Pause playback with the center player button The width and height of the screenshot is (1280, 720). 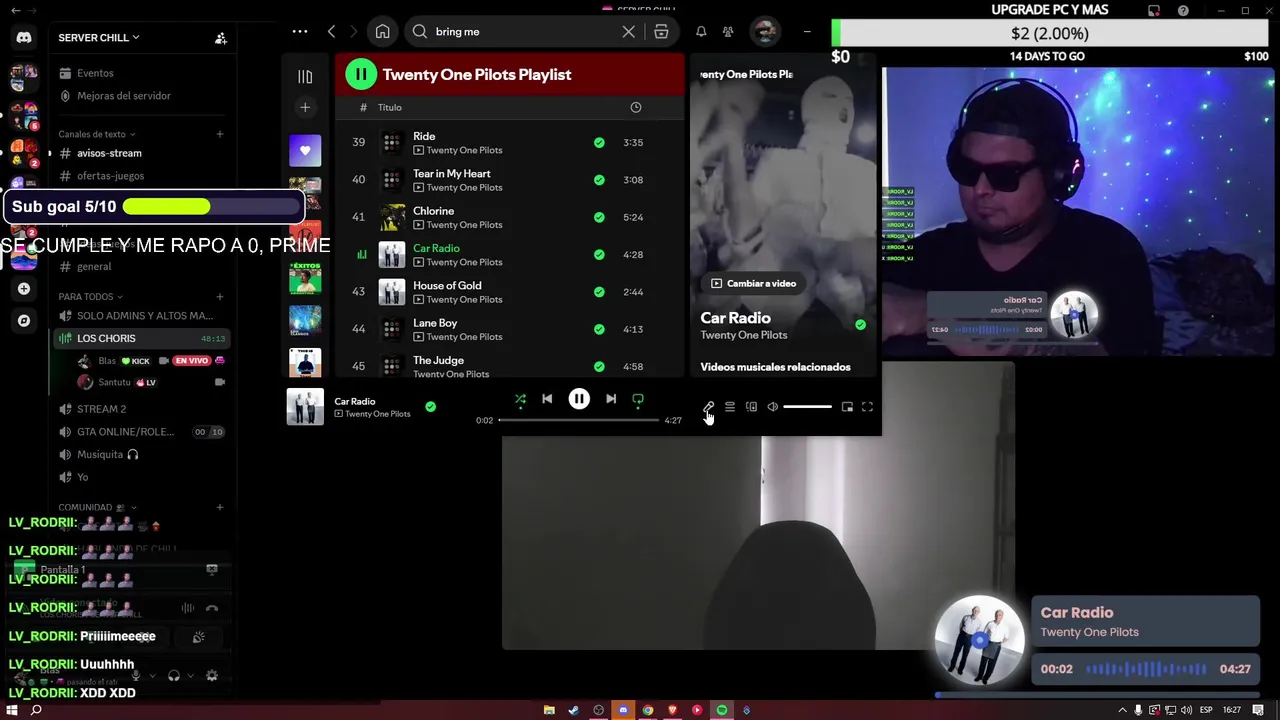579,399
